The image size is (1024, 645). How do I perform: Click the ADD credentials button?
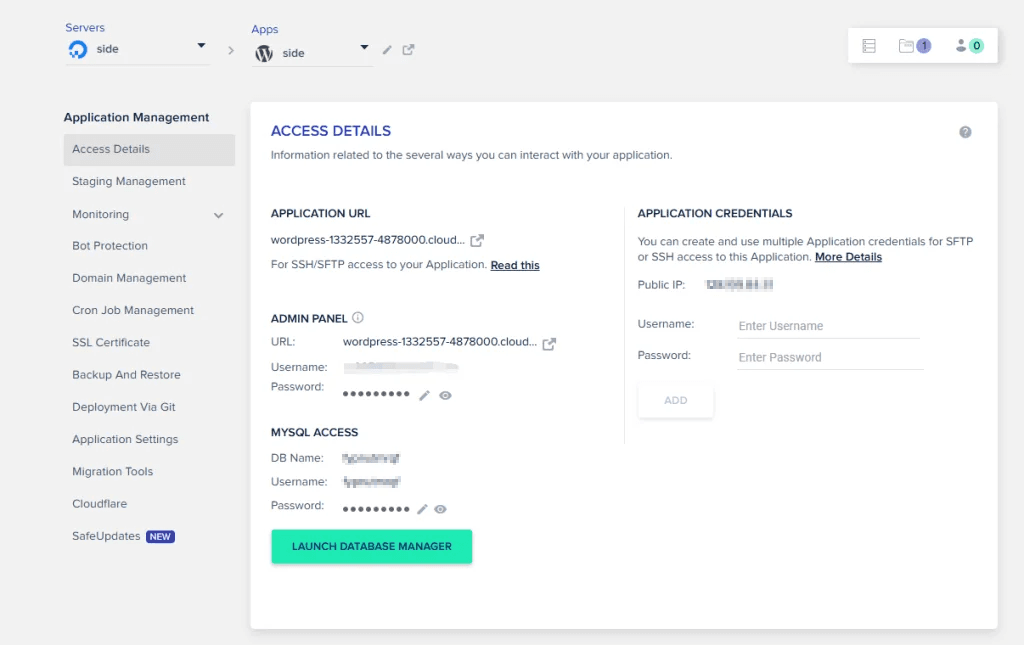tap(676, 400)
